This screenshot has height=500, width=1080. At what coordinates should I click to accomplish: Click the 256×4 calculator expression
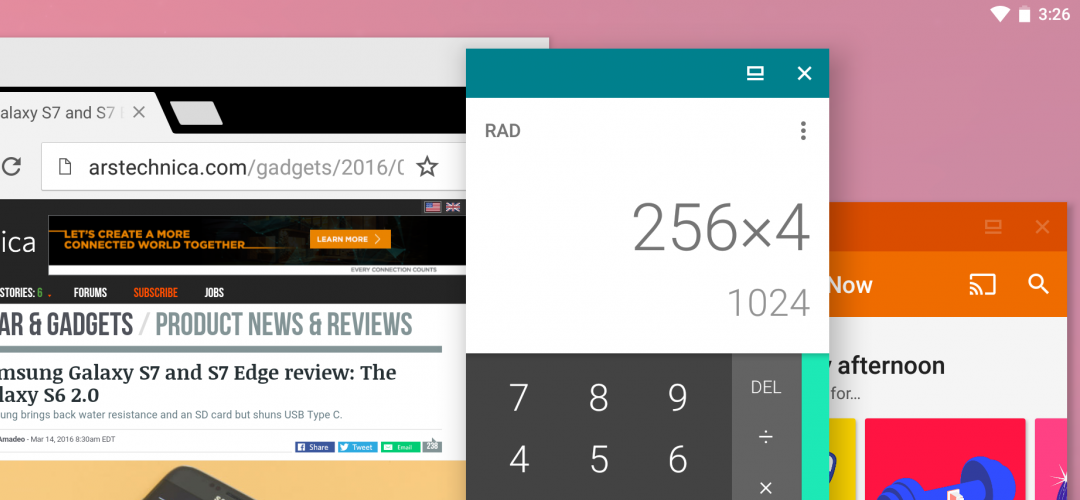[x=720, y=227]
